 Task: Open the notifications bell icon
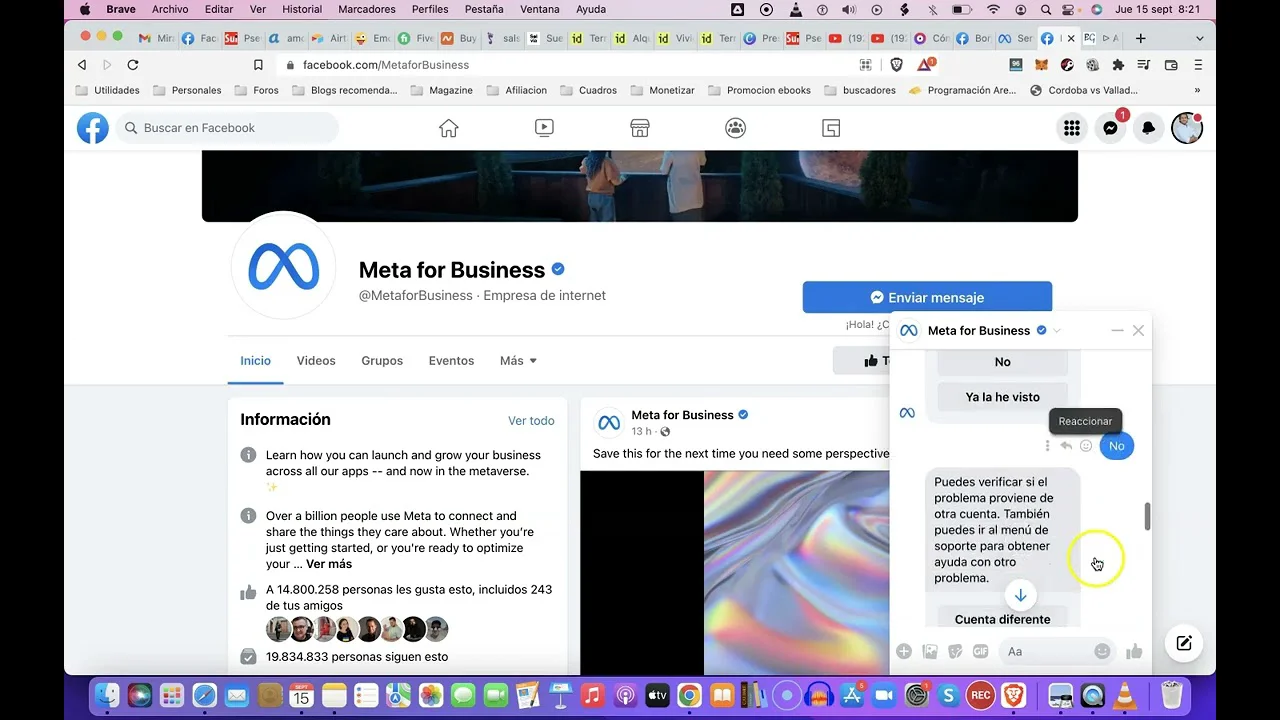pos(1148,128)
